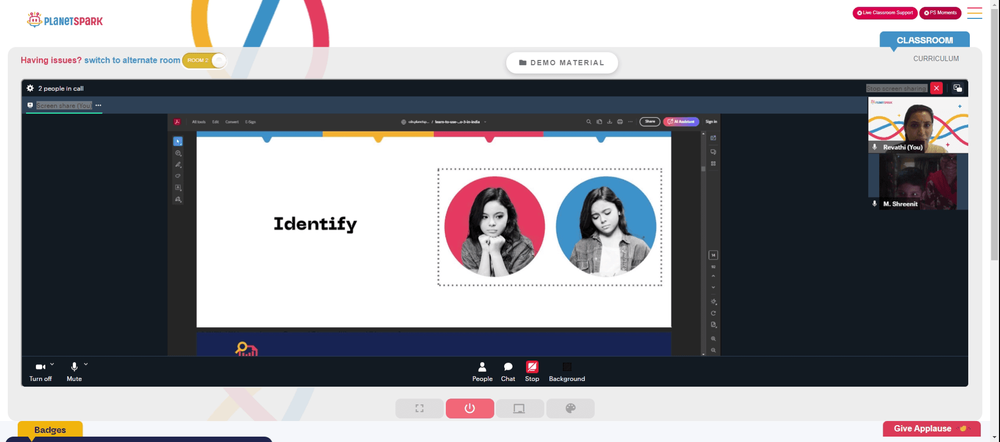Open screen share tab ellipsis menu

(98, 105)
